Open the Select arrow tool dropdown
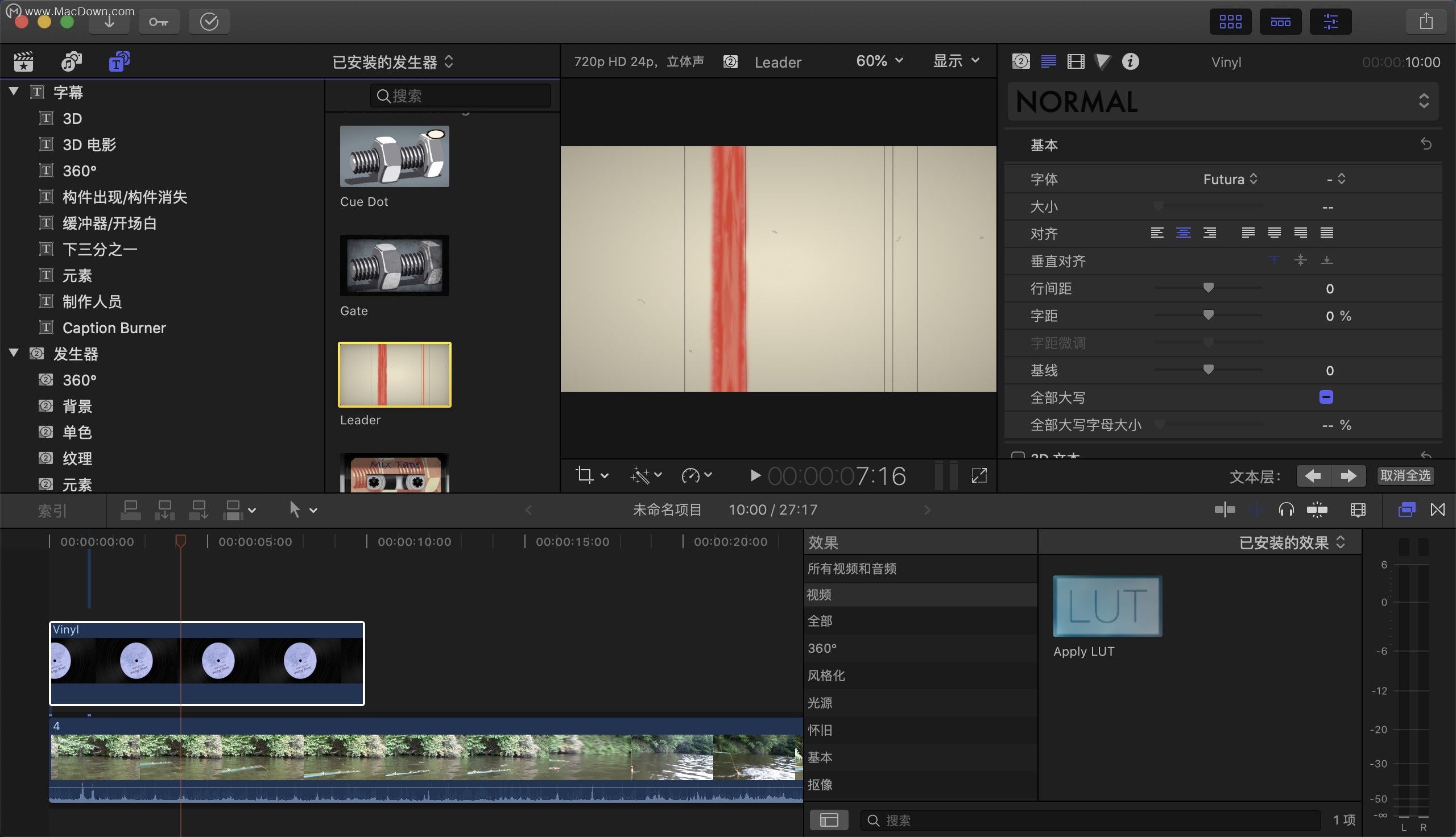Screen dimensions: 1456x837 [x=303, y=510]
